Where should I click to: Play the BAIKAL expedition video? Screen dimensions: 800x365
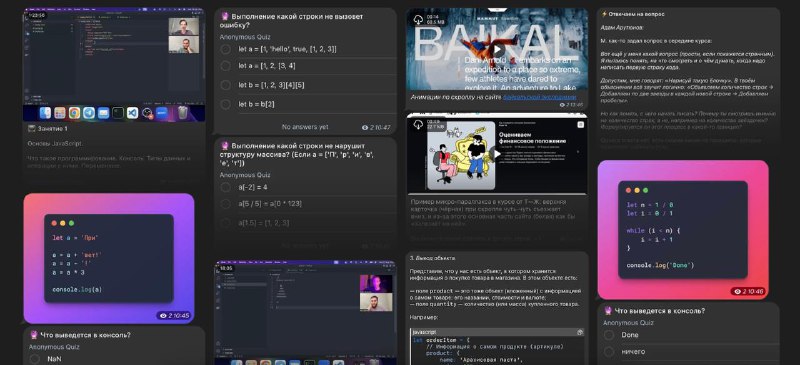[x=497, y=50]
